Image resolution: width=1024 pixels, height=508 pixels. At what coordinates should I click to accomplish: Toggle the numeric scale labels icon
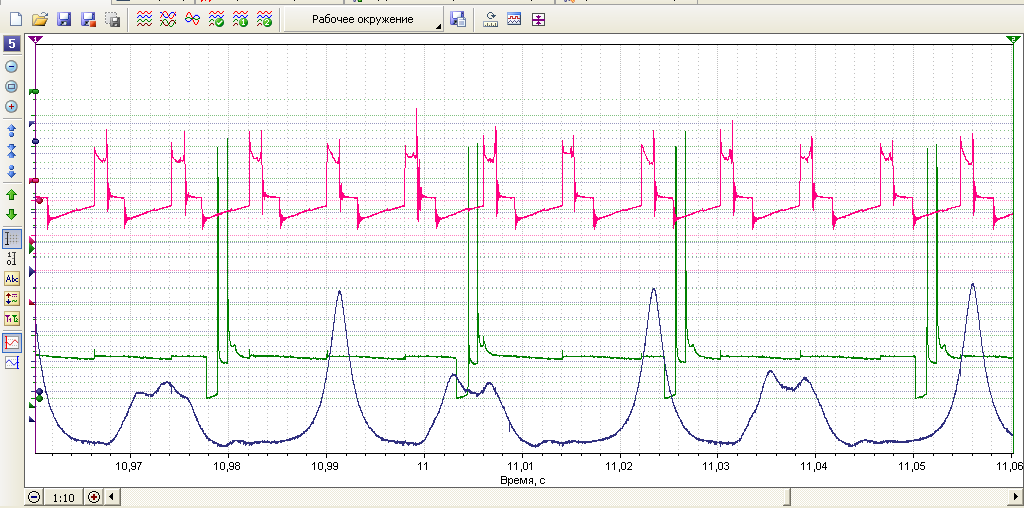tap(12, 259)
